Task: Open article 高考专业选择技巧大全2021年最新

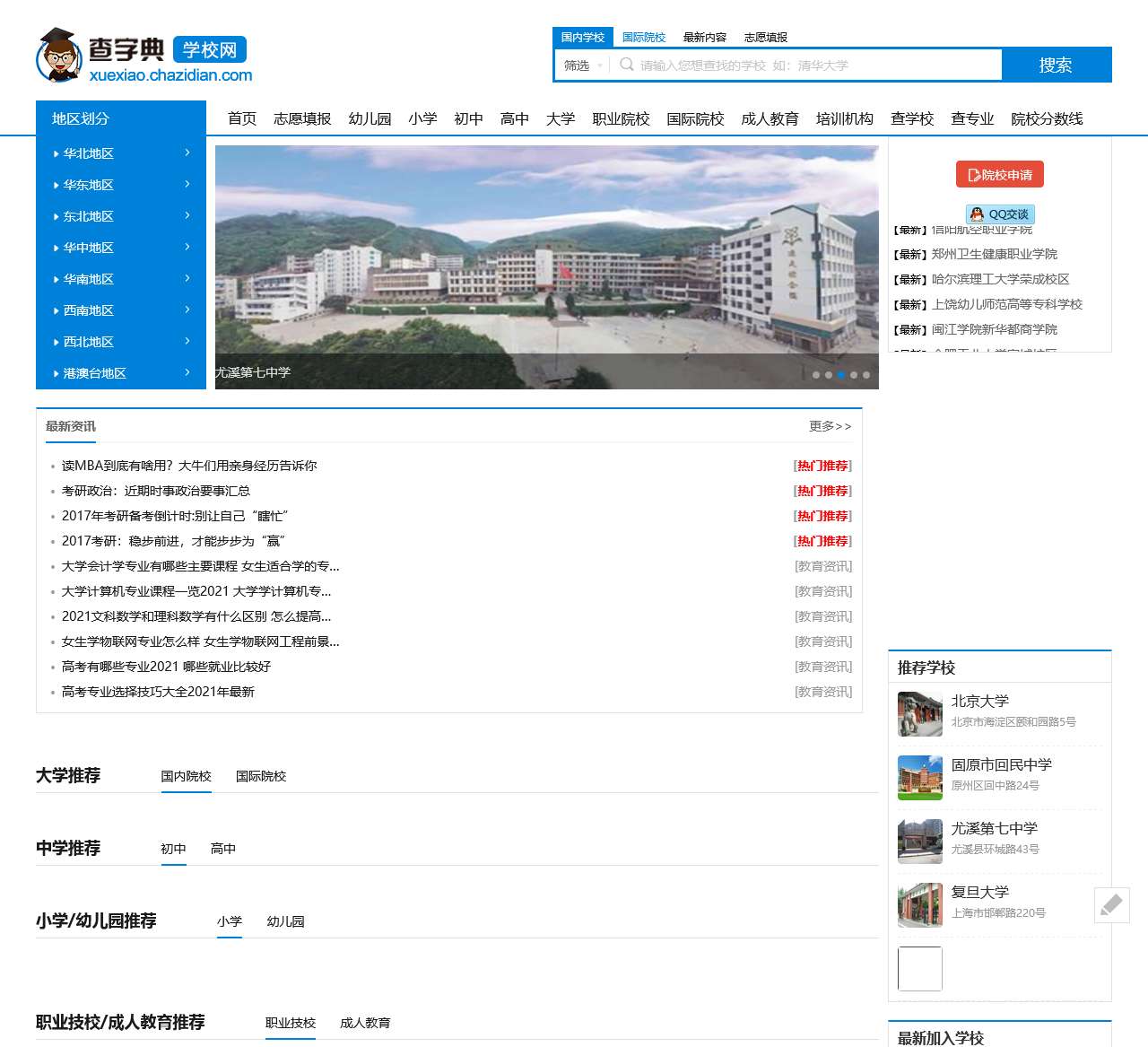Action: [x=158, y=692]
